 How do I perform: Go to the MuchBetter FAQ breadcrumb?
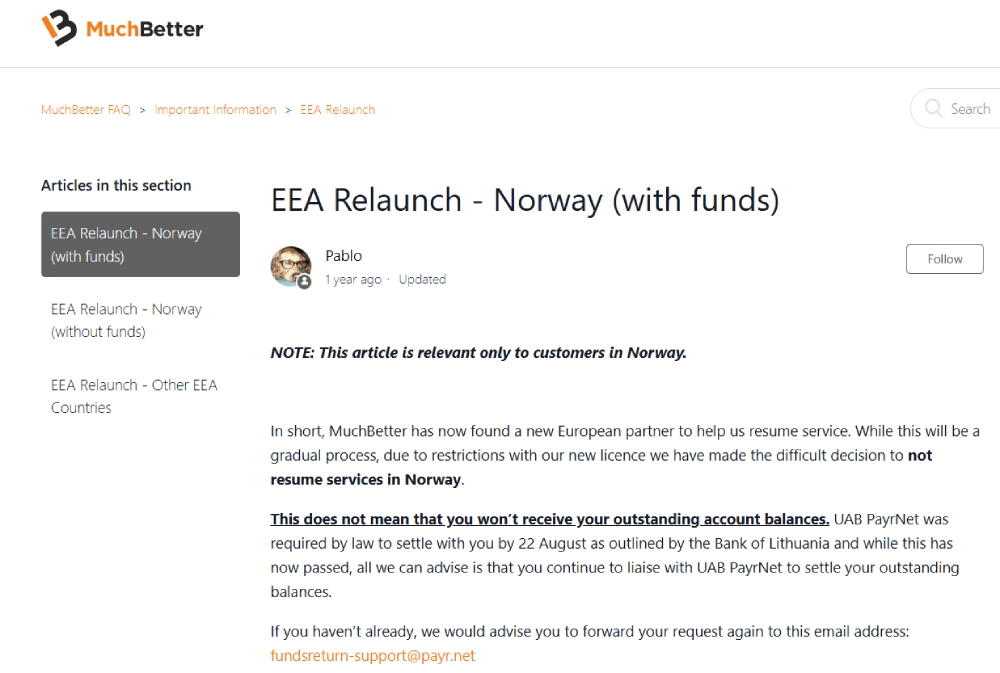tap(86, 110)
